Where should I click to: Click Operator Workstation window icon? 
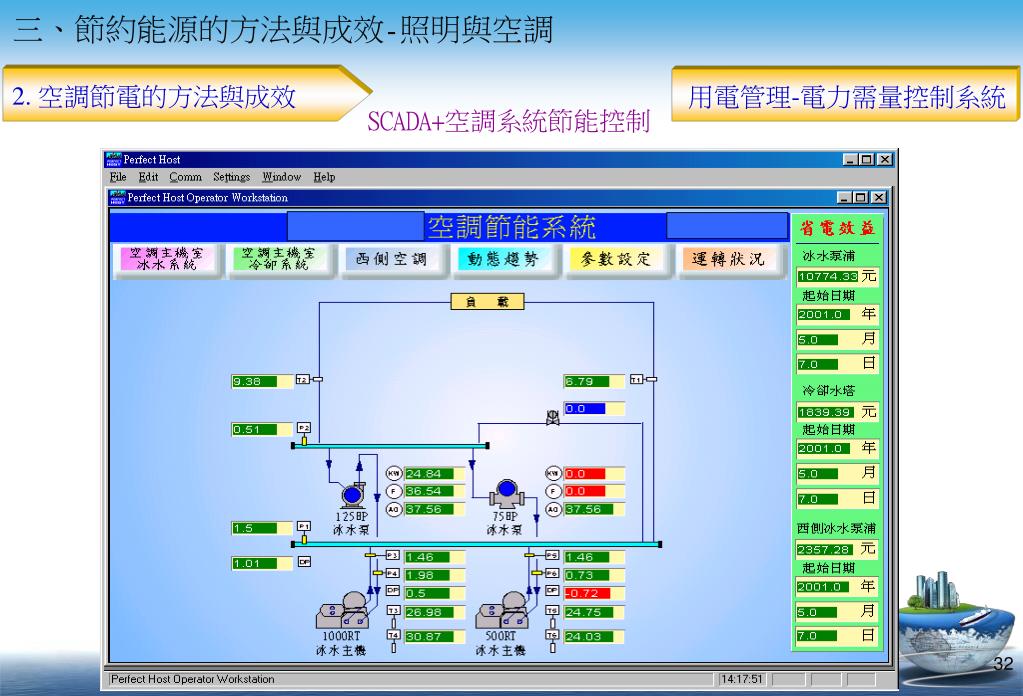click(x=117, y=197)
